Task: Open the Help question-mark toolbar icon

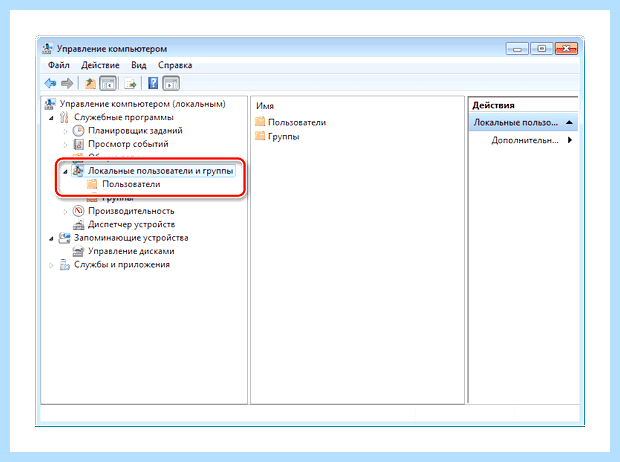Action: [x=153, y=83]
